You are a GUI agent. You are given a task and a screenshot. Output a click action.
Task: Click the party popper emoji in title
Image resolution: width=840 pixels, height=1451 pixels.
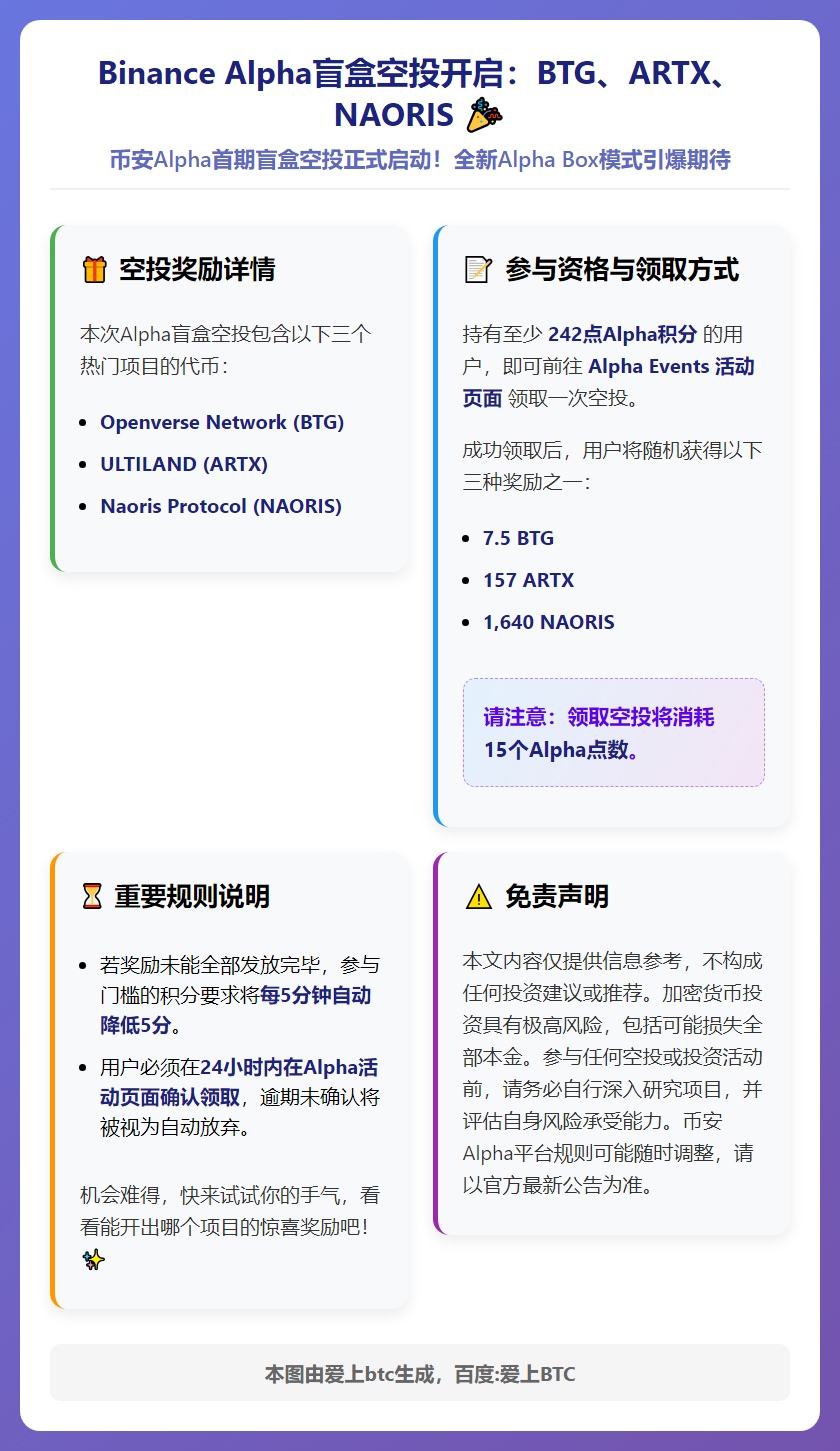click(x=485, y=115)
